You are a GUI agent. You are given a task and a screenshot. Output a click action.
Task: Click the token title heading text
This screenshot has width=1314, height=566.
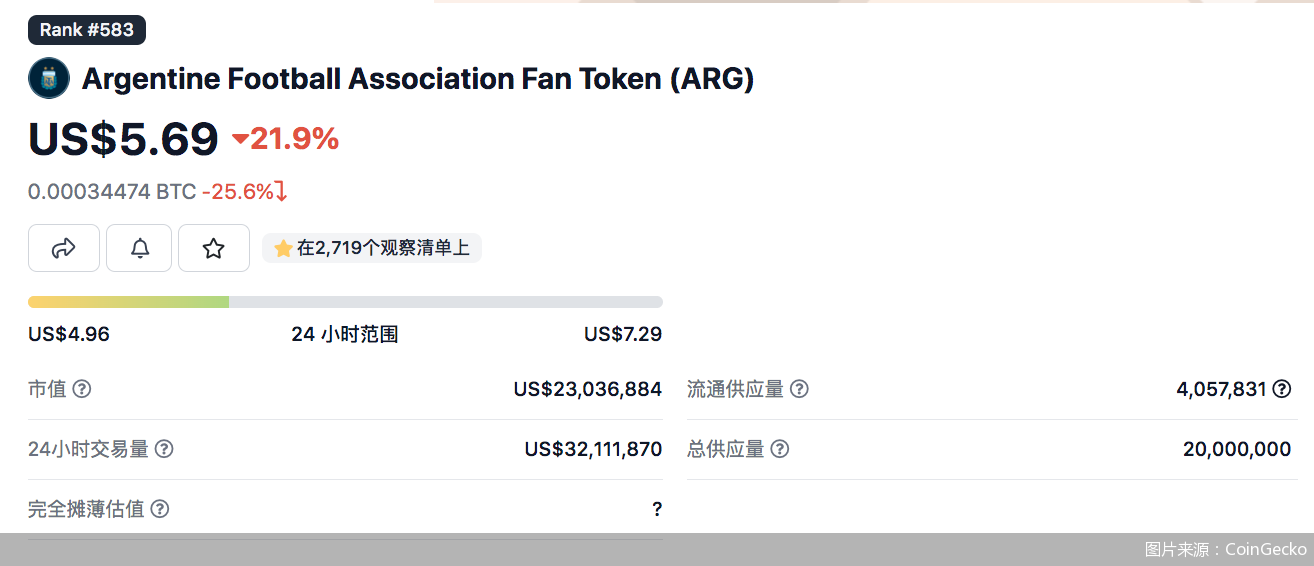417,79
